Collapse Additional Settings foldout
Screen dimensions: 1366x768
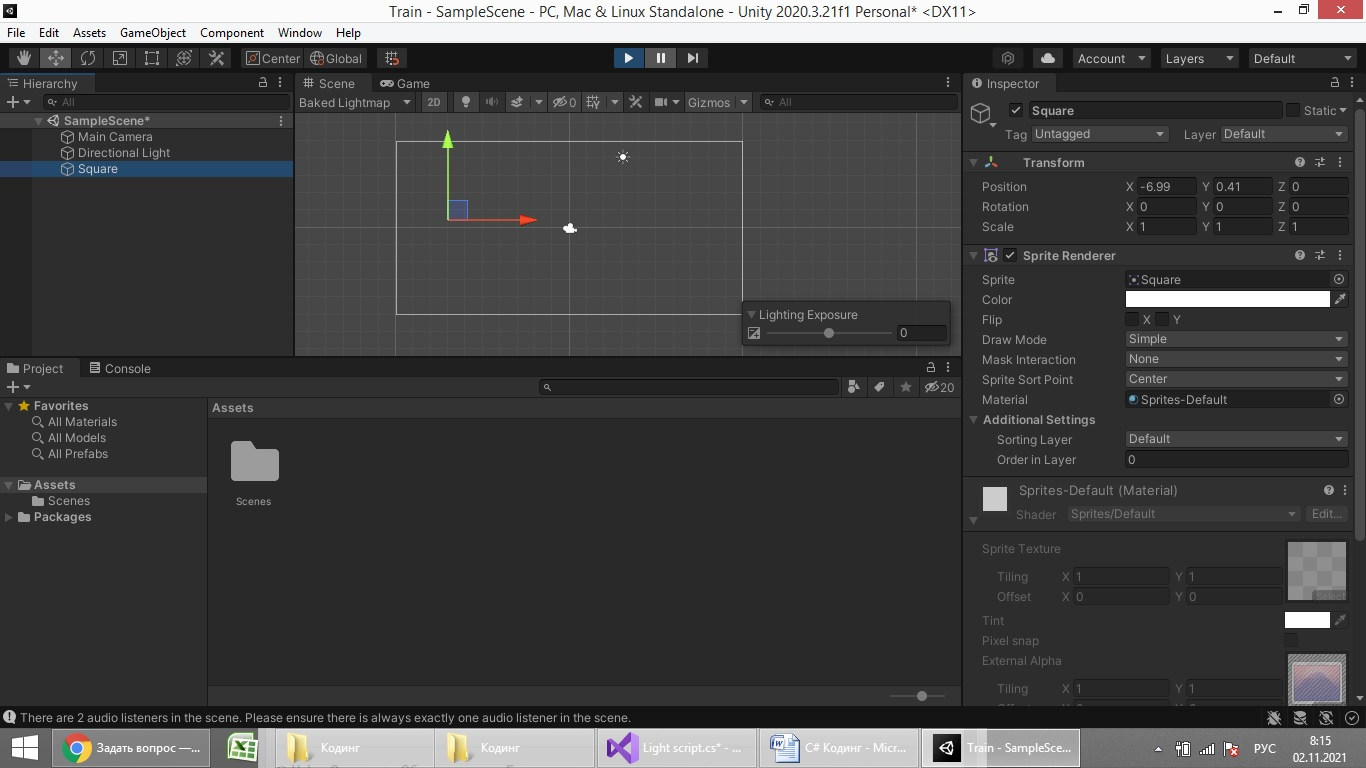coord(974,420)
